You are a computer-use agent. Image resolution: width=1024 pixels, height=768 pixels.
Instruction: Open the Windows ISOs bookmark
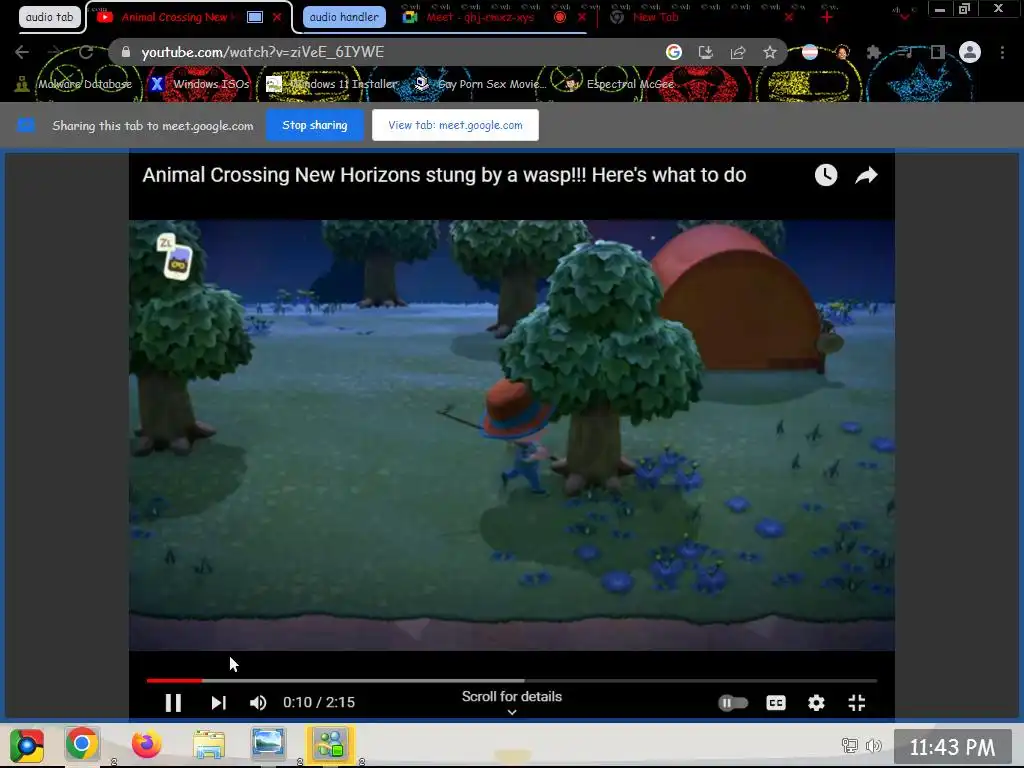[200, 84]
